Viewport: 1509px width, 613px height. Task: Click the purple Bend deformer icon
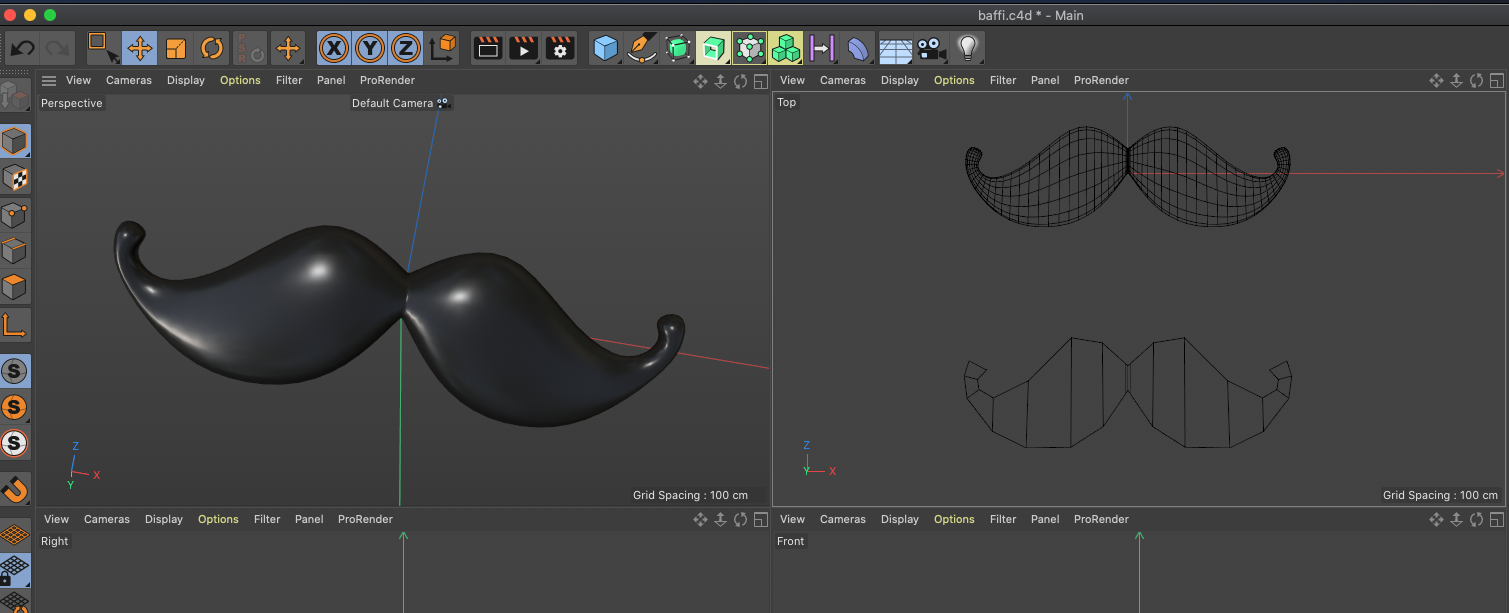coord(858,48)
